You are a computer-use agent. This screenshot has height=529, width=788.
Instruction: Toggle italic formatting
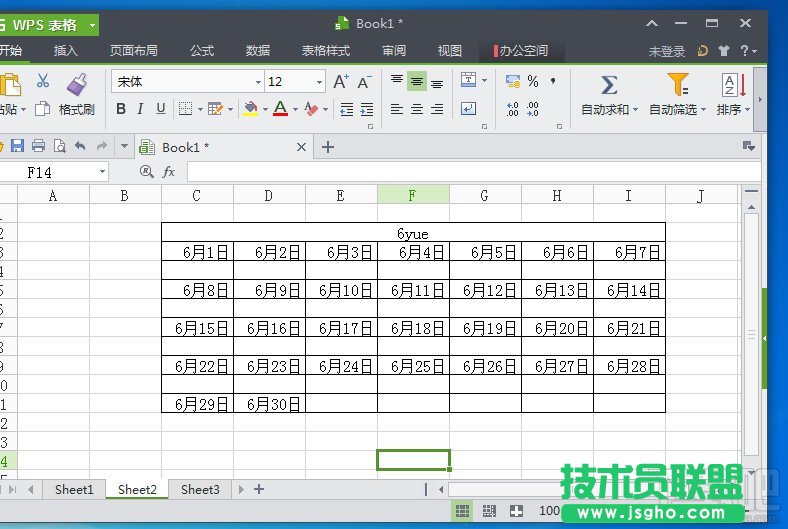140,109
